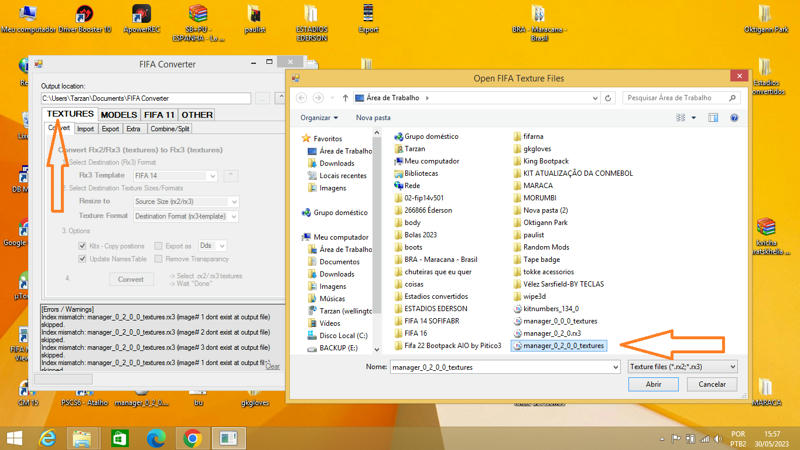
Task: Switch to the FIFA 11 tab
Action: [x=159, y=115]
